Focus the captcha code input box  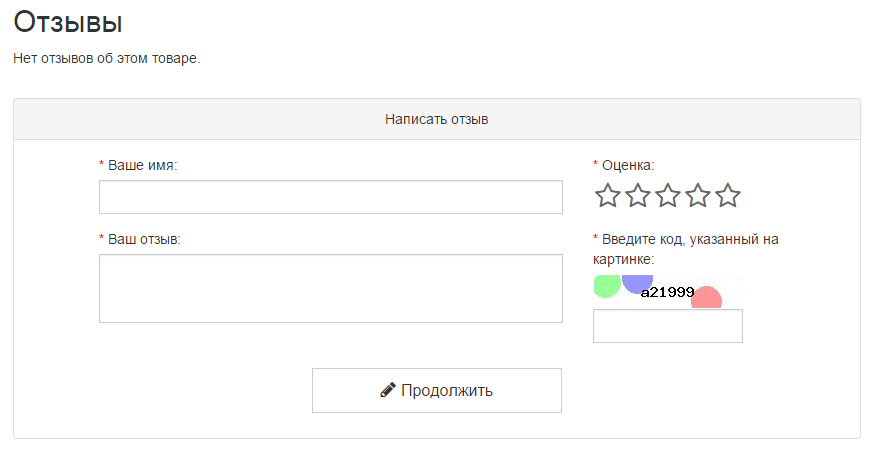[668, 326]
